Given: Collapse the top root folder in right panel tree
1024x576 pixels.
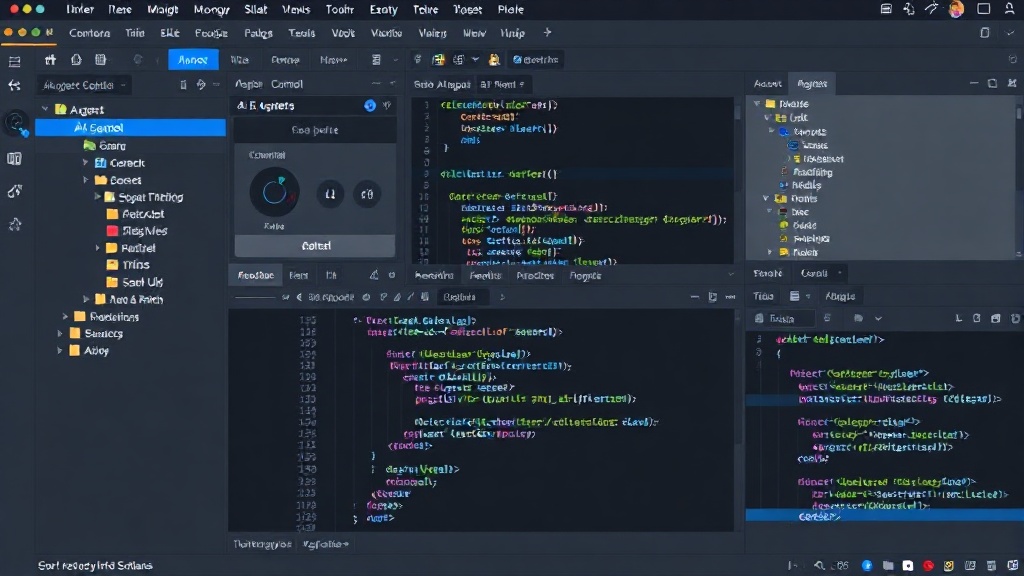Looking at the screenshot, I should [757, 104].
